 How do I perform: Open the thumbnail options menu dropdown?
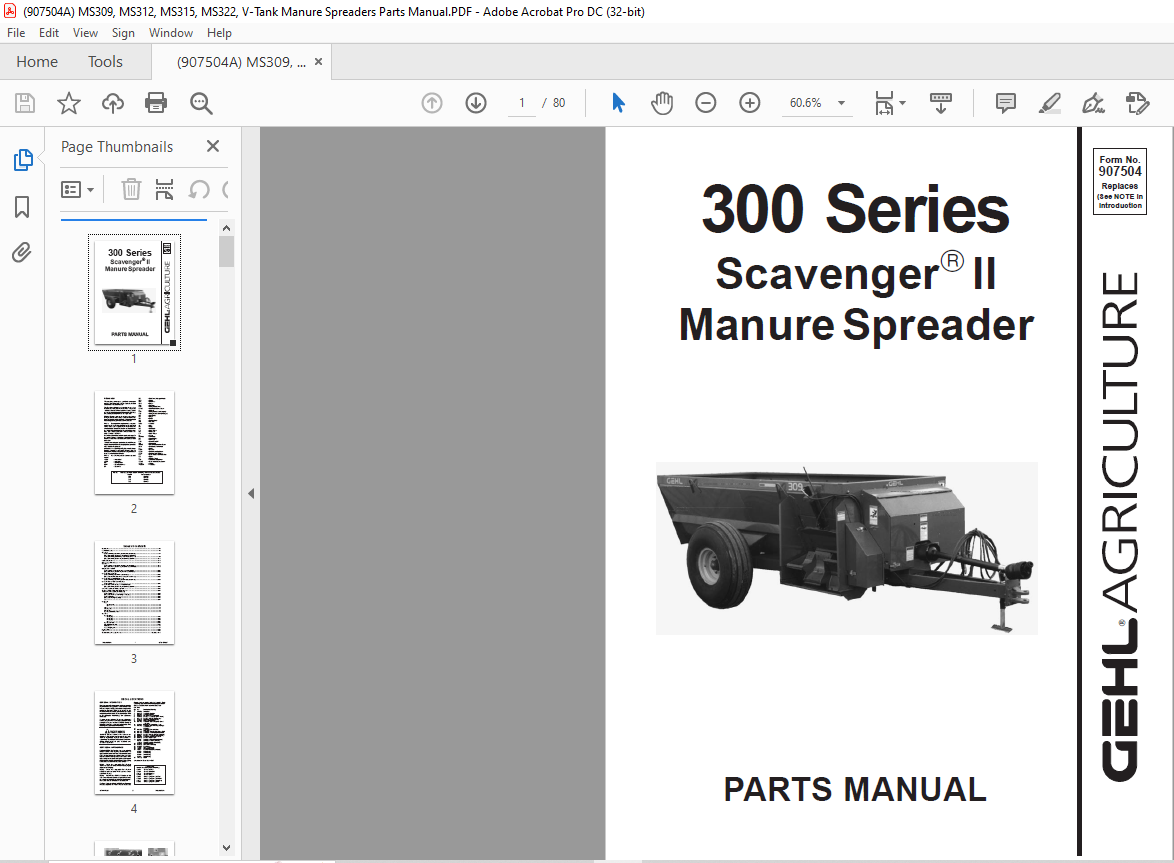[x=77, y=190]
